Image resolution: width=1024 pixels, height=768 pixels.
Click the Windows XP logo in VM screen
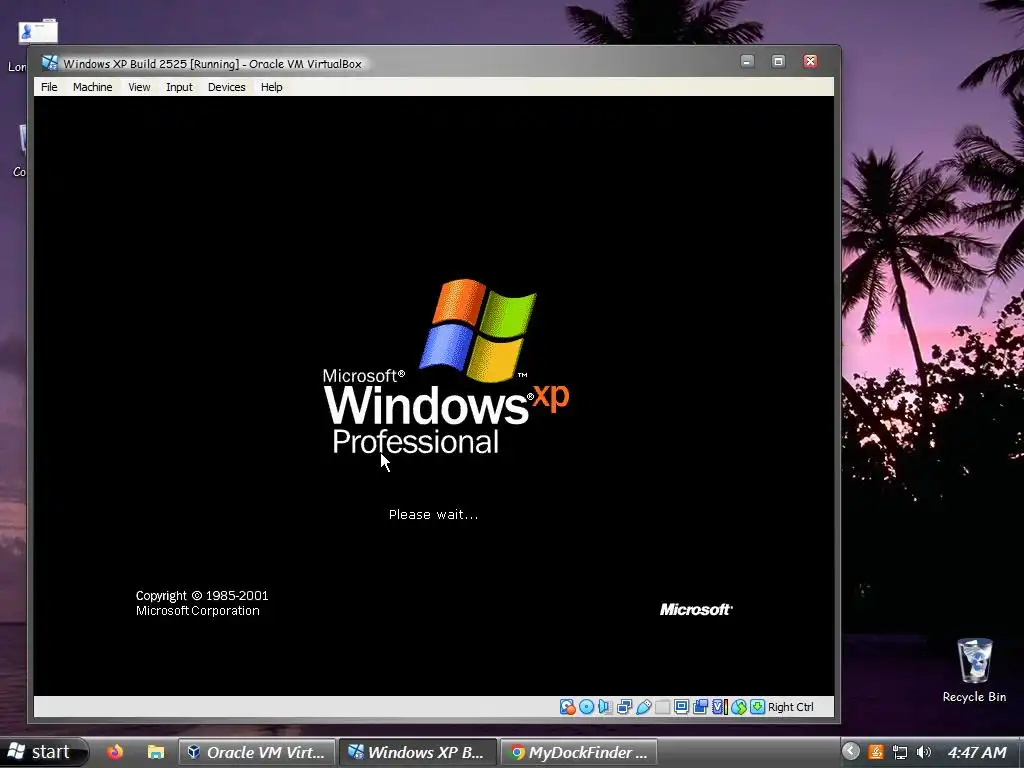tap(446, 367)
